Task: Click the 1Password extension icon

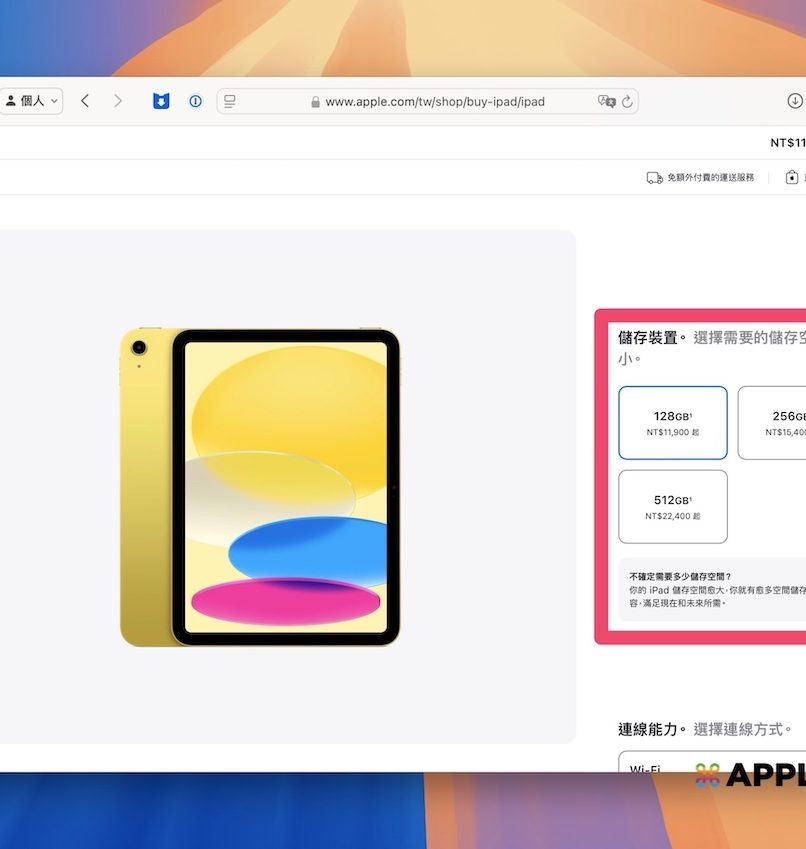Action: [195, 101]
